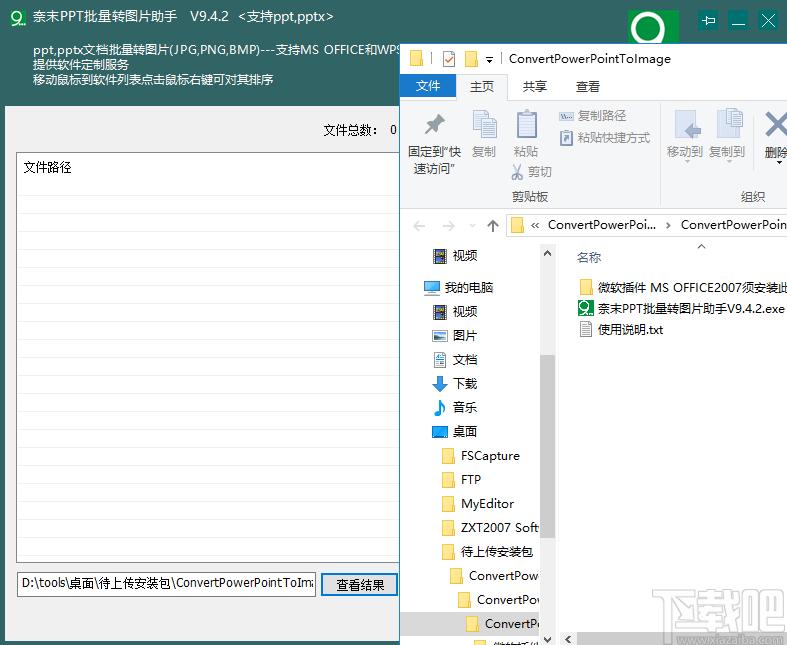Click the 查看结果 button
Viewport: 787px width, 645px height.
pos(359,585)
